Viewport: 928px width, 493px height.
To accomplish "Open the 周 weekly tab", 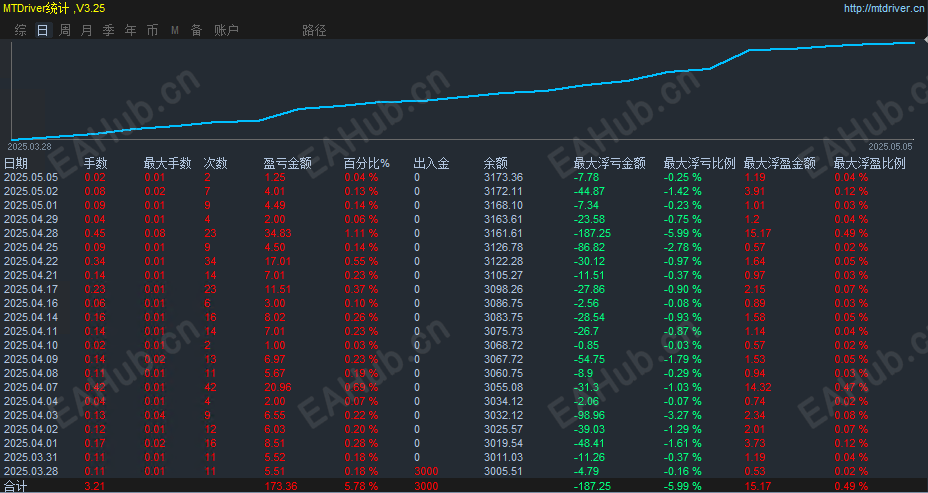I will point(65,31).
